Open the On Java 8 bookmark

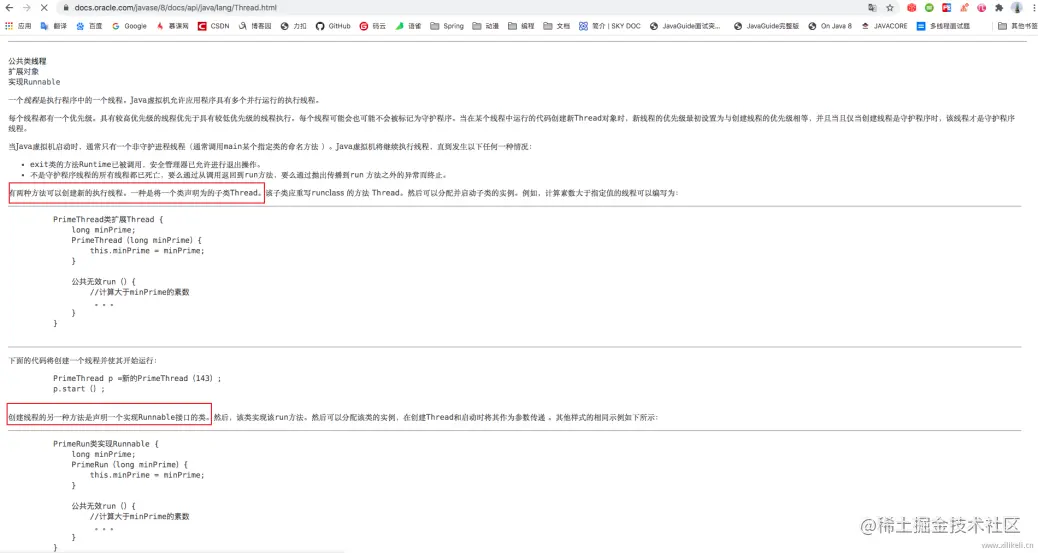point(830,26)
